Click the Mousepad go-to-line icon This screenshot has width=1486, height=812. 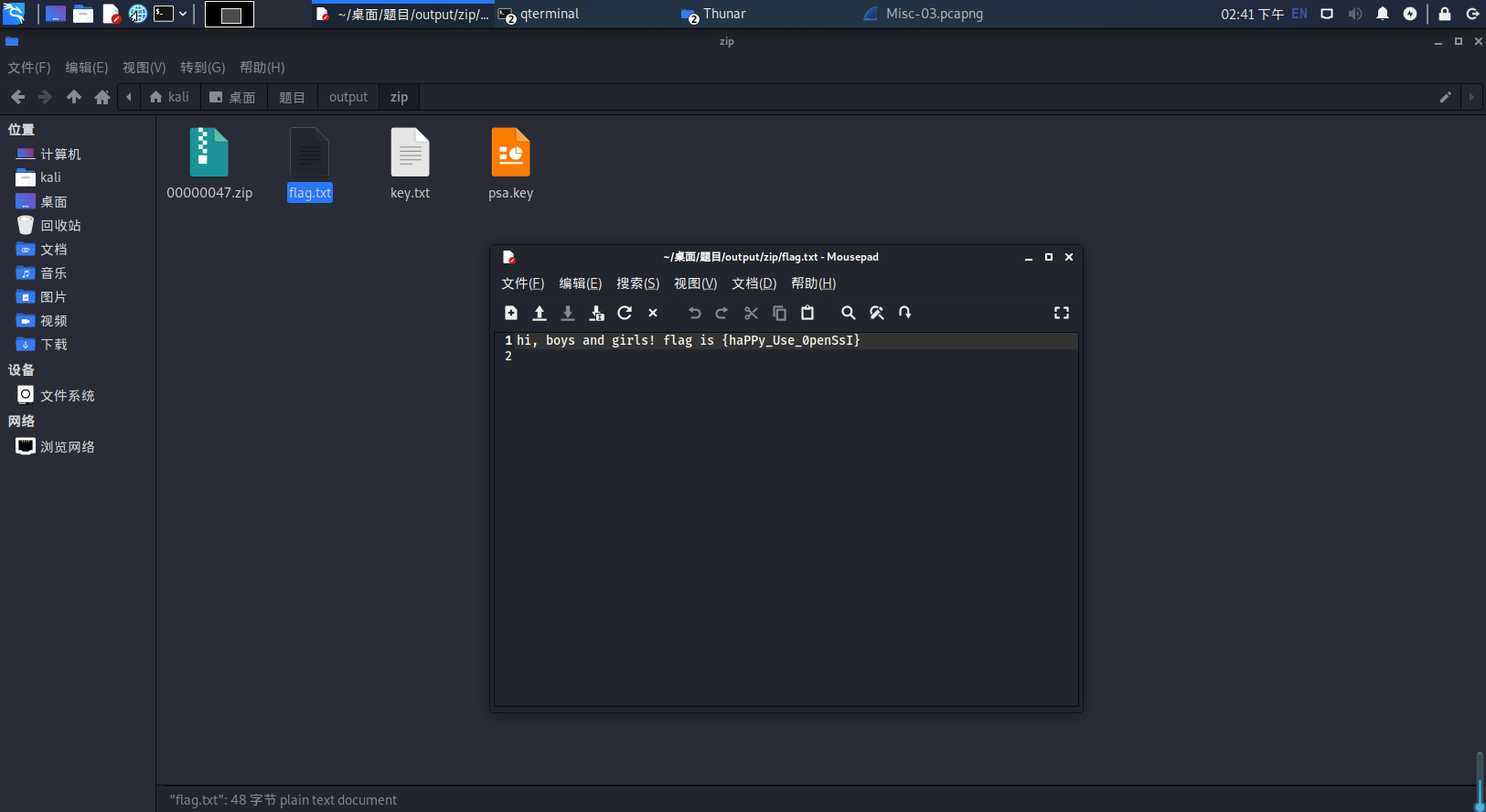(905, 313)
